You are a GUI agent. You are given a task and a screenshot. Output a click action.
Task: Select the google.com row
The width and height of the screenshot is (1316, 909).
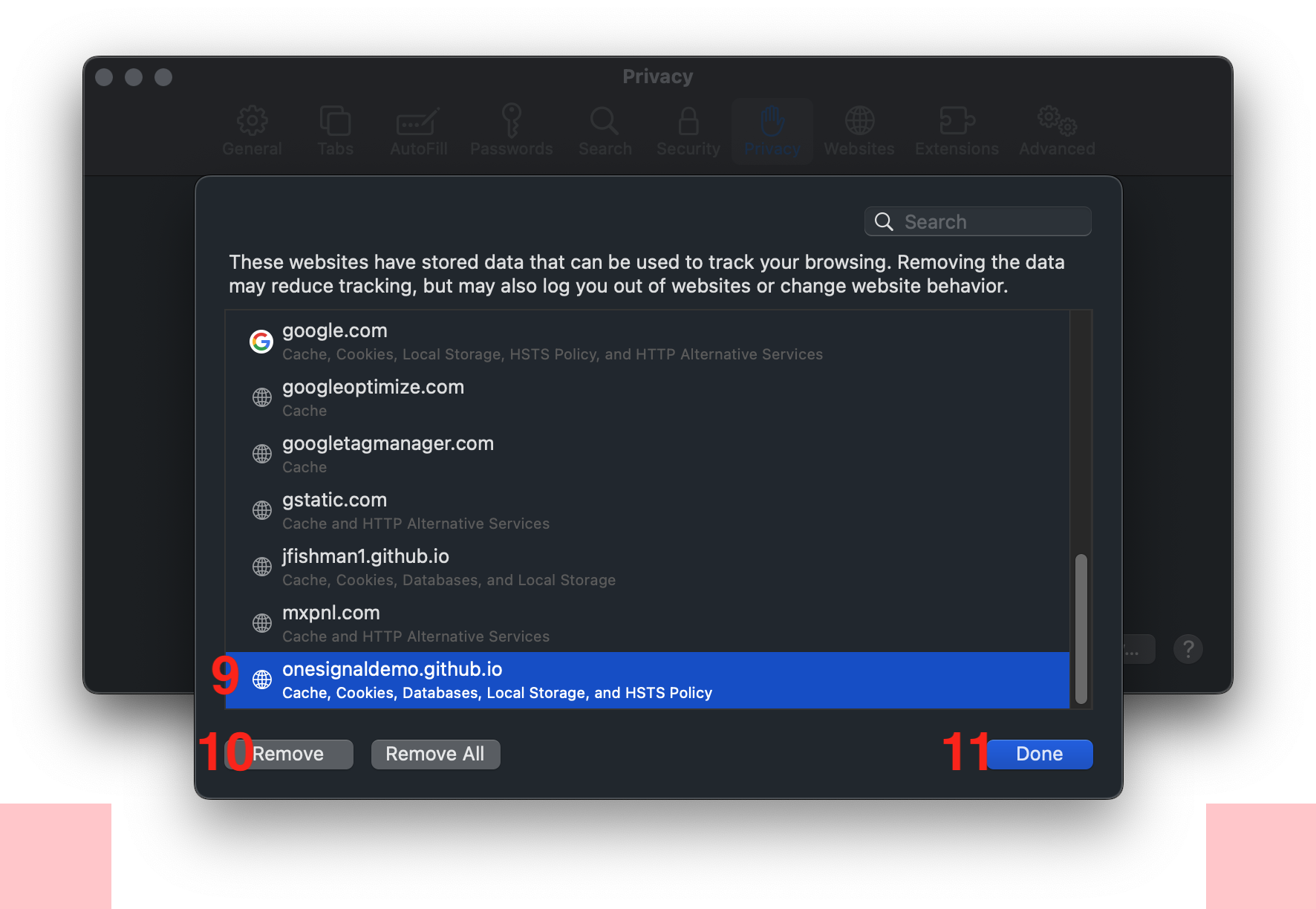(x=647, y=342)
